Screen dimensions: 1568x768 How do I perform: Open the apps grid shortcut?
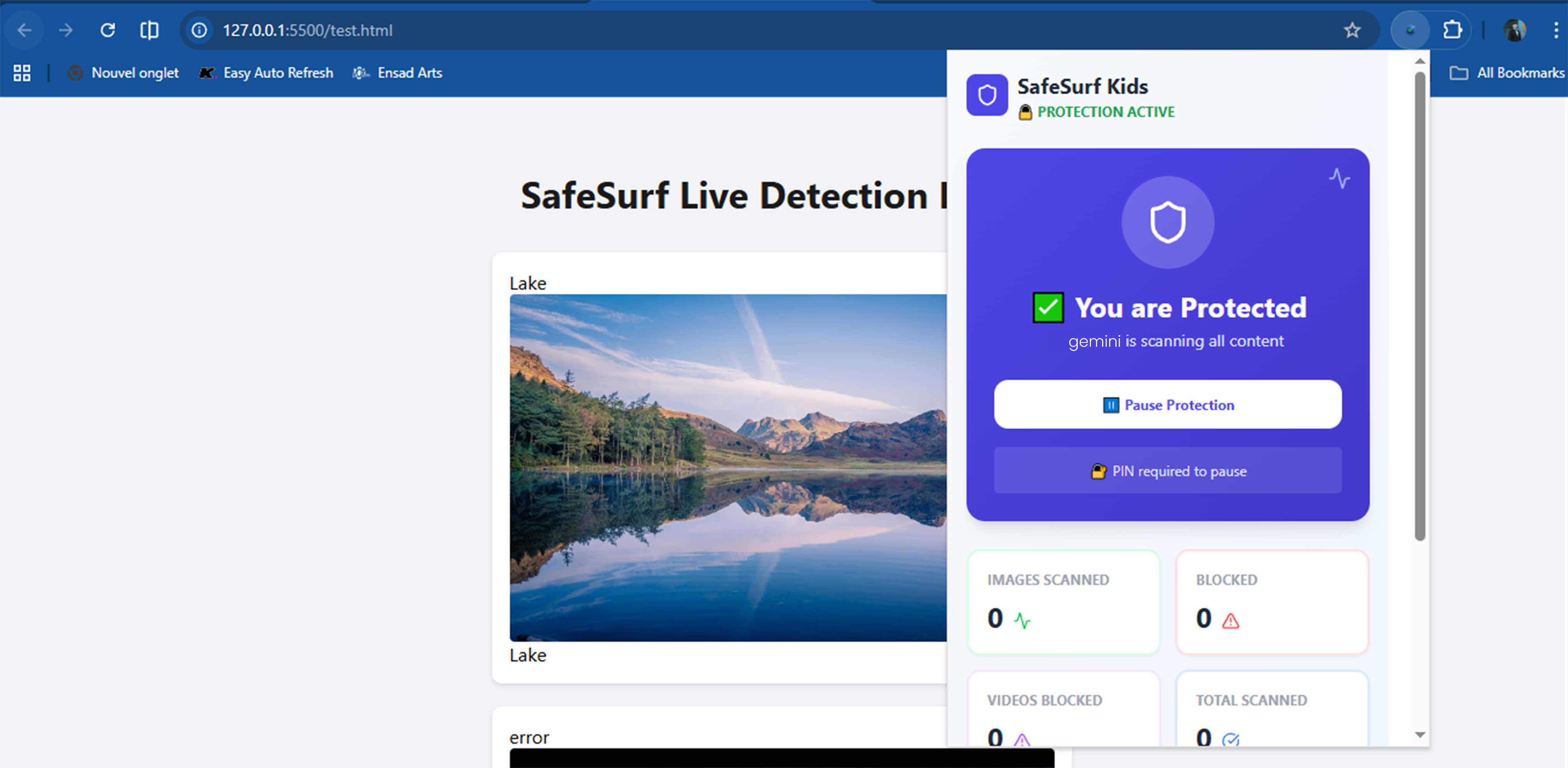click(22, 73)
